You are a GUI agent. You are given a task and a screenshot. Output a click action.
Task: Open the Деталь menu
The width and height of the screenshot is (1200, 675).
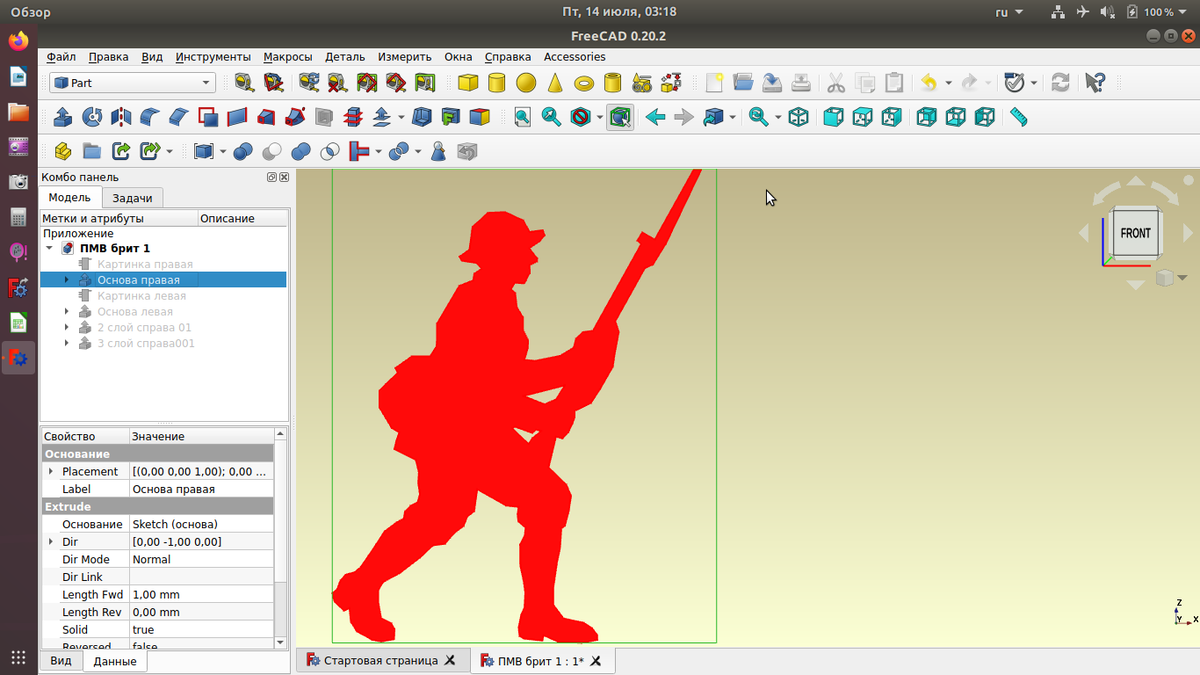(x=345, y=57)
